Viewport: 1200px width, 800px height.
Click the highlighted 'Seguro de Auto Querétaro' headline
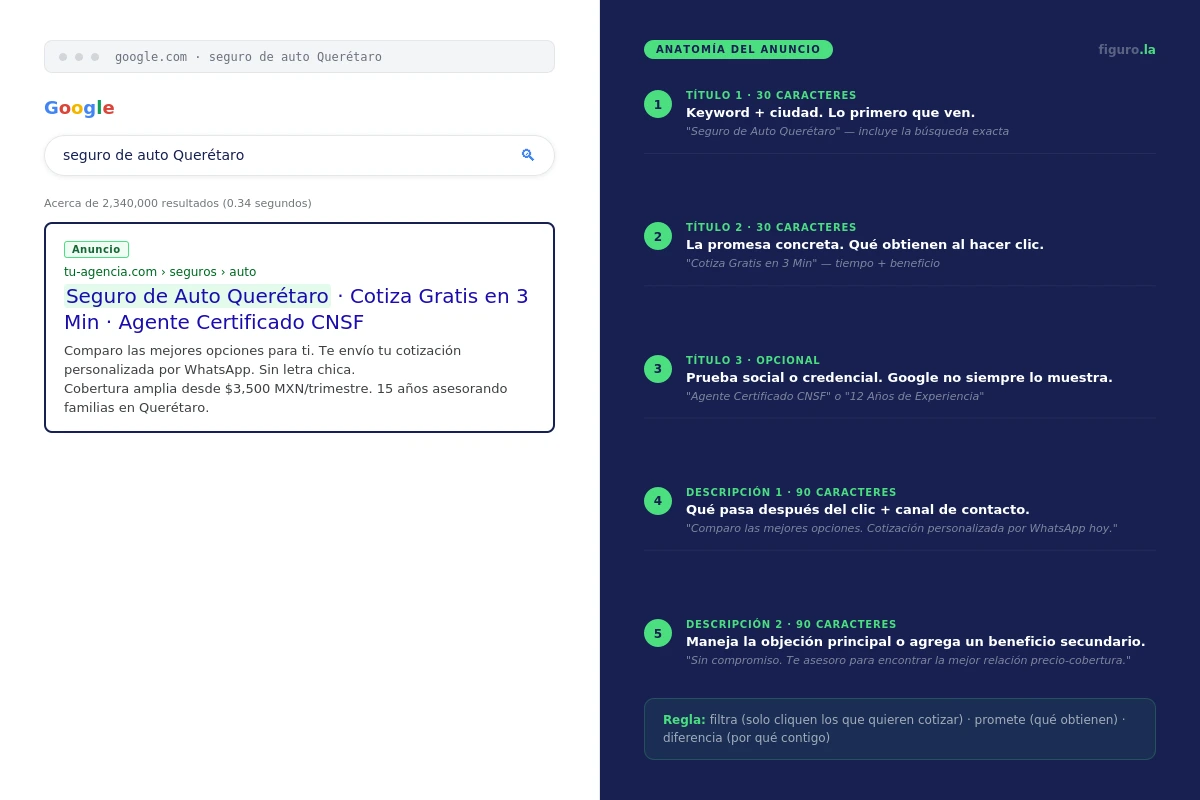pos(197,296)
